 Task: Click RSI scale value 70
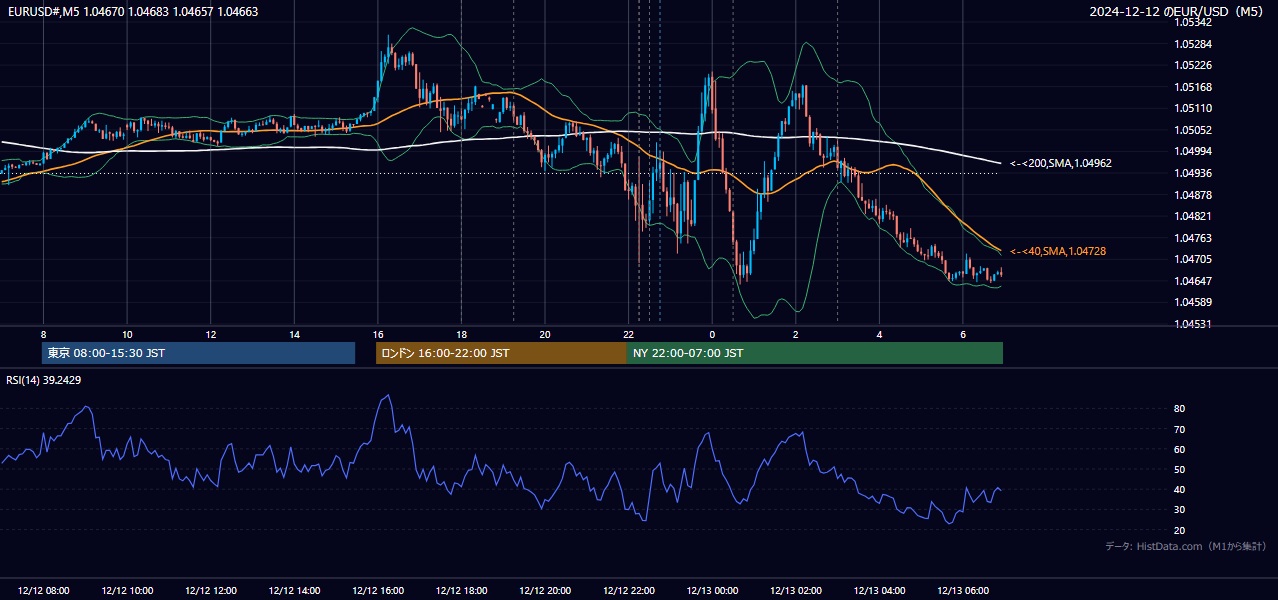(1179, 429)
